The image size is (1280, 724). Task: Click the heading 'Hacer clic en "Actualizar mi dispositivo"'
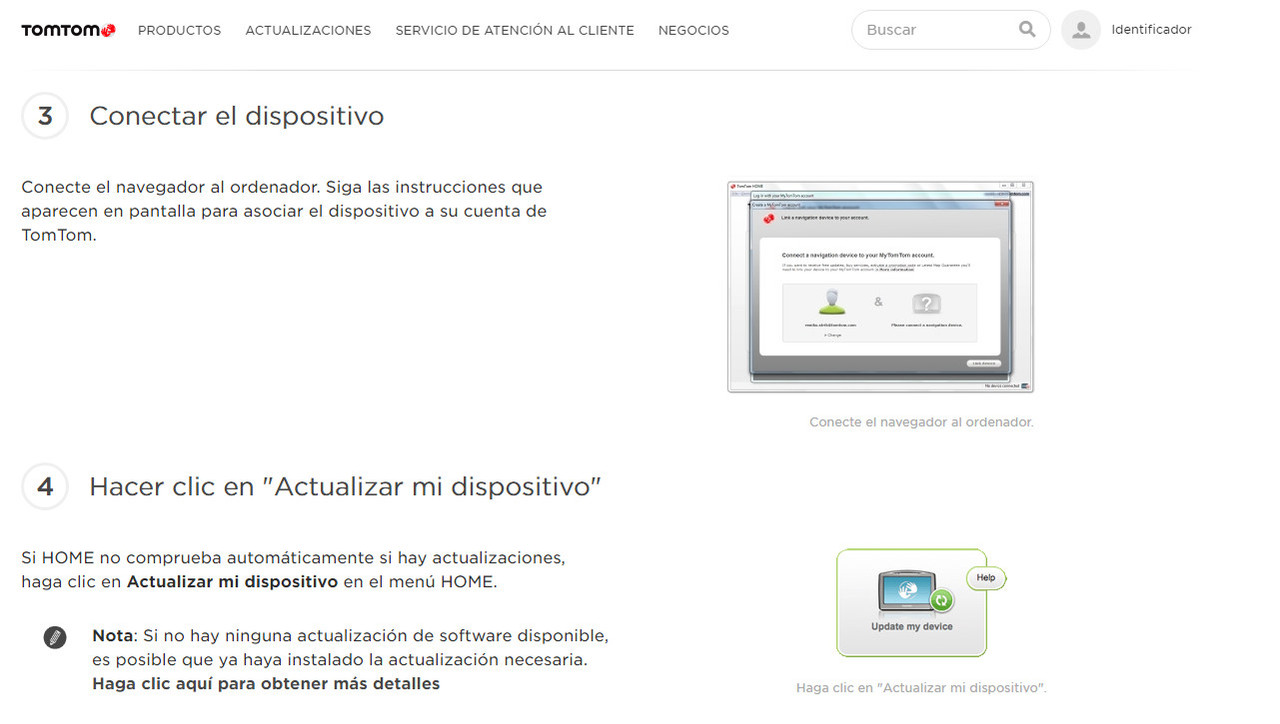pos(345,487)
